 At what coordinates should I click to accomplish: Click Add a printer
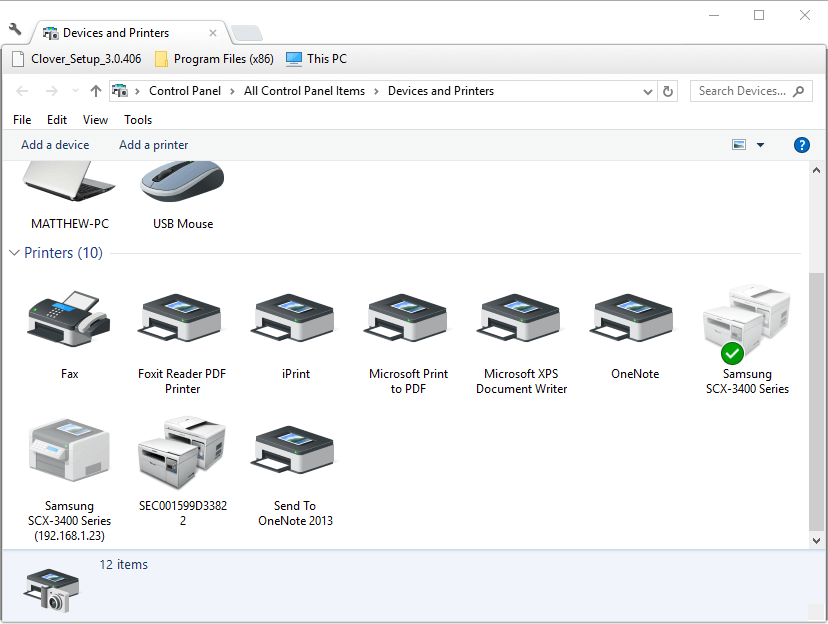coord(153,145)
